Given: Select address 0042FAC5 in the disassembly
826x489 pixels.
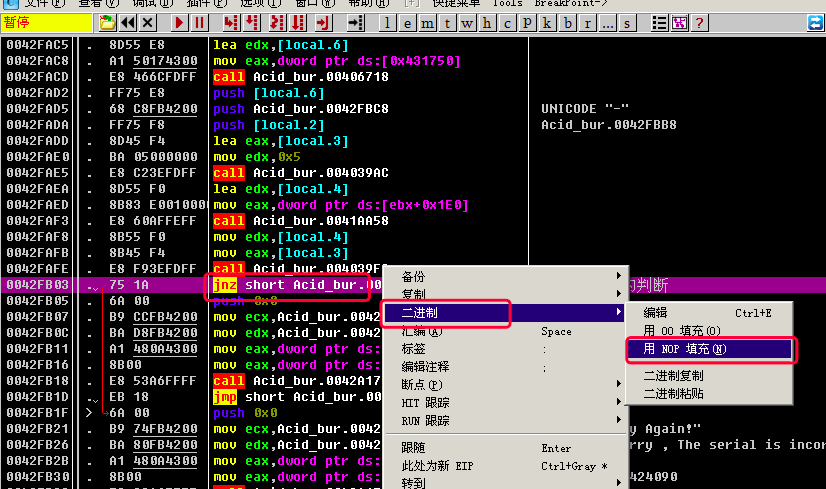Looking at the screenshot, I should tap(37, 45).
